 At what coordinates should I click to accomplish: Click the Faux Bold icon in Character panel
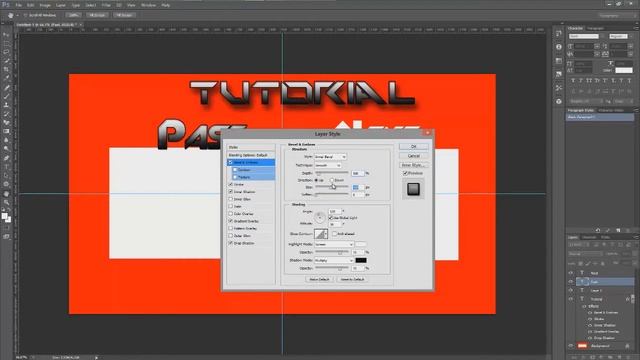(573, 80)
